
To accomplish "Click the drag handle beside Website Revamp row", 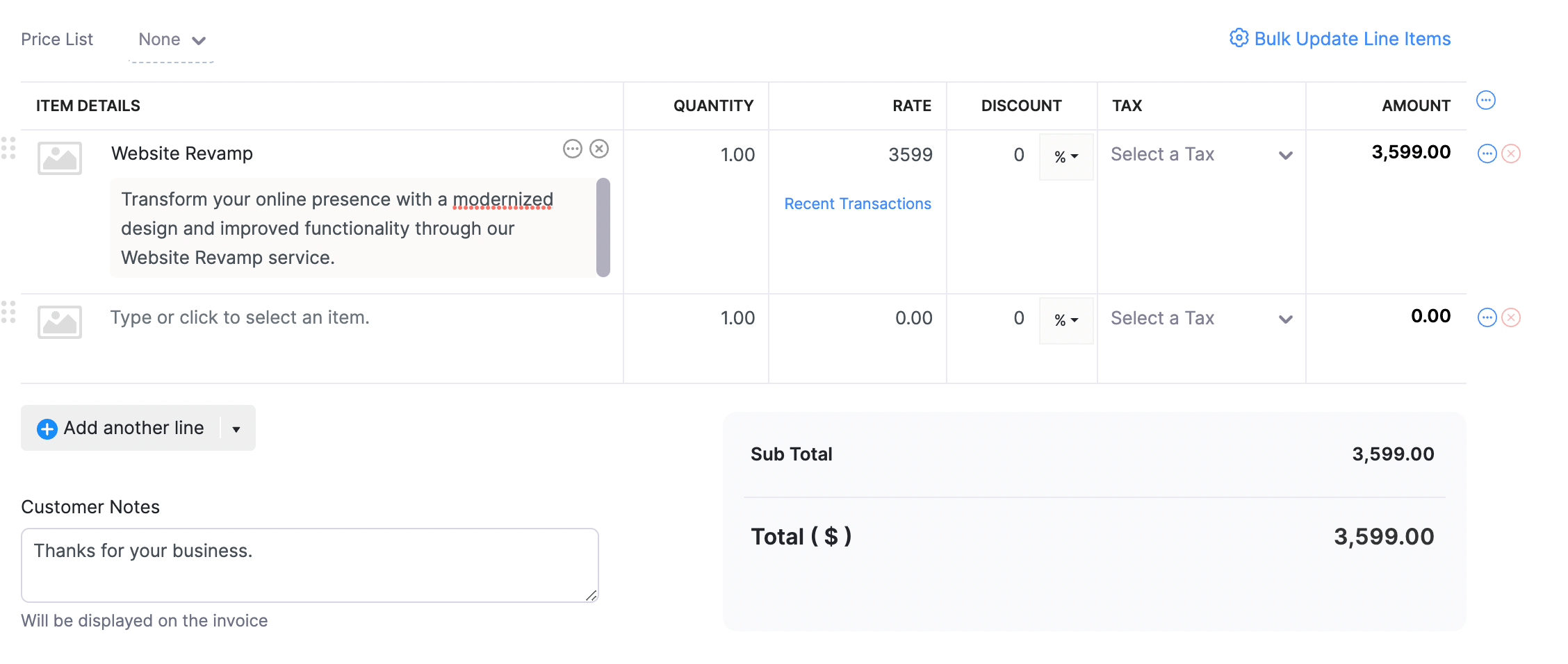I will tap(10, 149).
